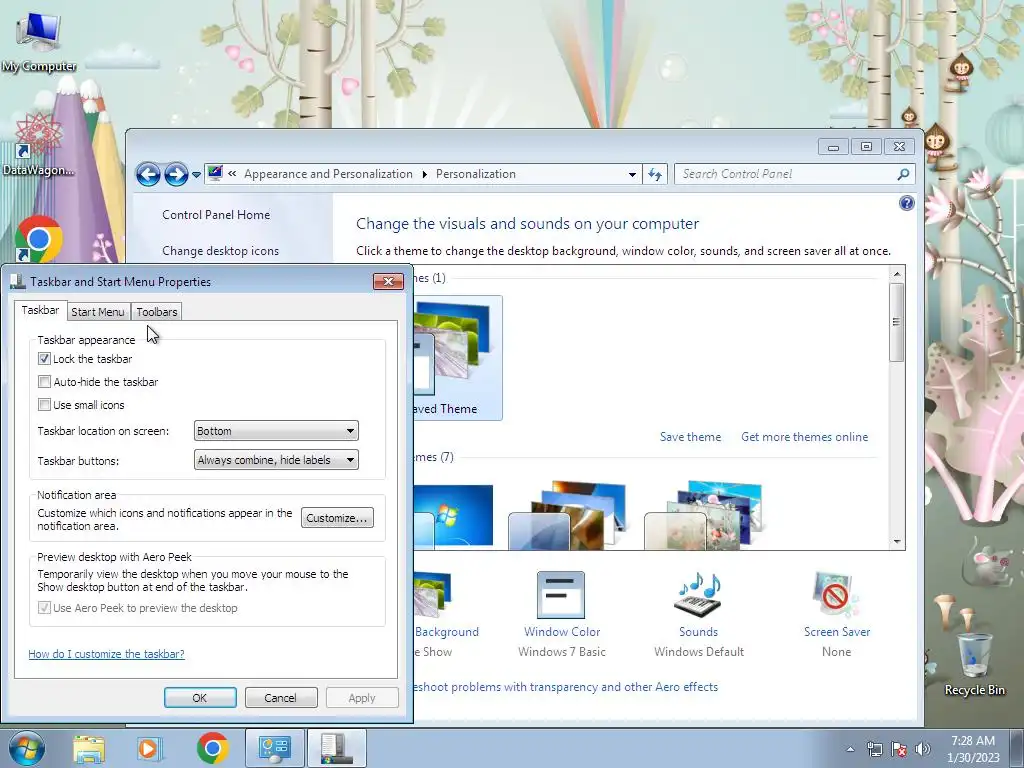Image resolution: width=1024 pixels, height=768 pixels.
Task: Switch to the Taskbar tab
Action: coord(40,310)
